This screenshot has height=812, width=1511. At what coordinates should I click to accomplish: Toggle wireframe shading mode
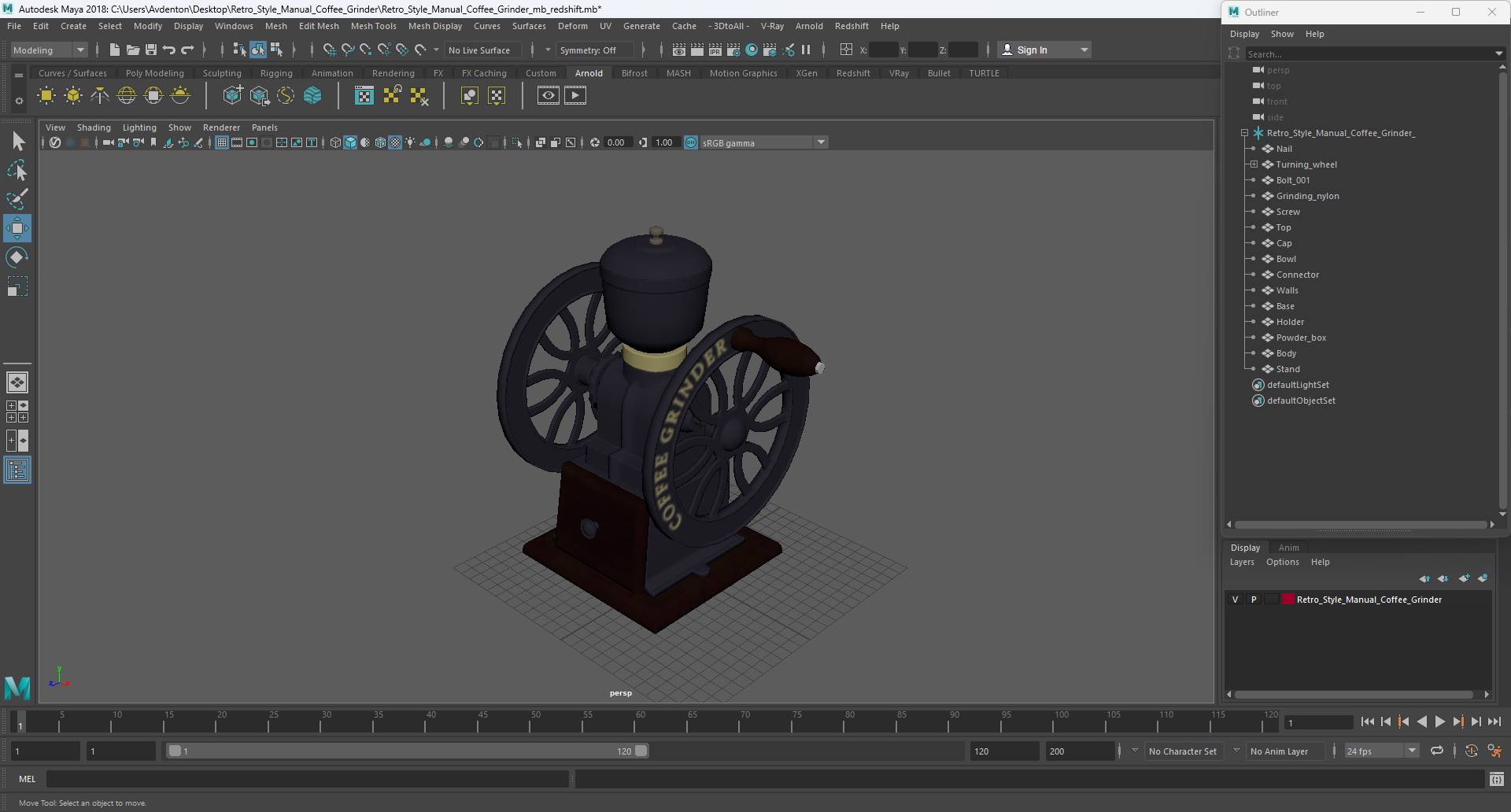tap(335, 142)
